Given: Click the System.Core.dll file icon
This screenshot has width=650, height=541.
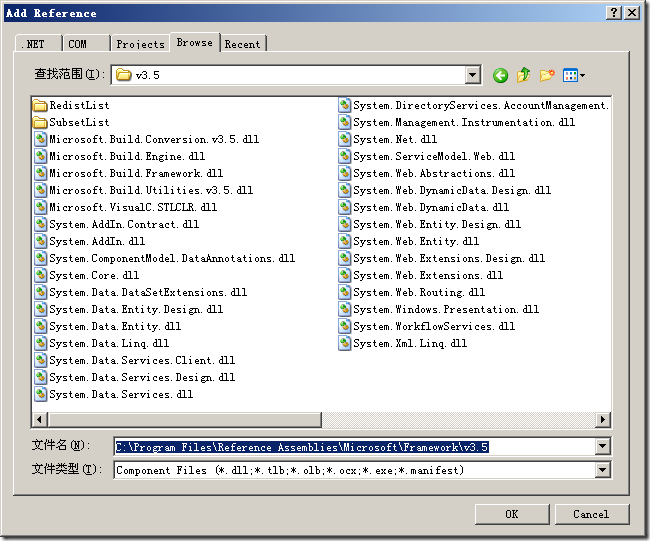Looking at the screenshot, I should pyautogui.click(x=40, y=275).
